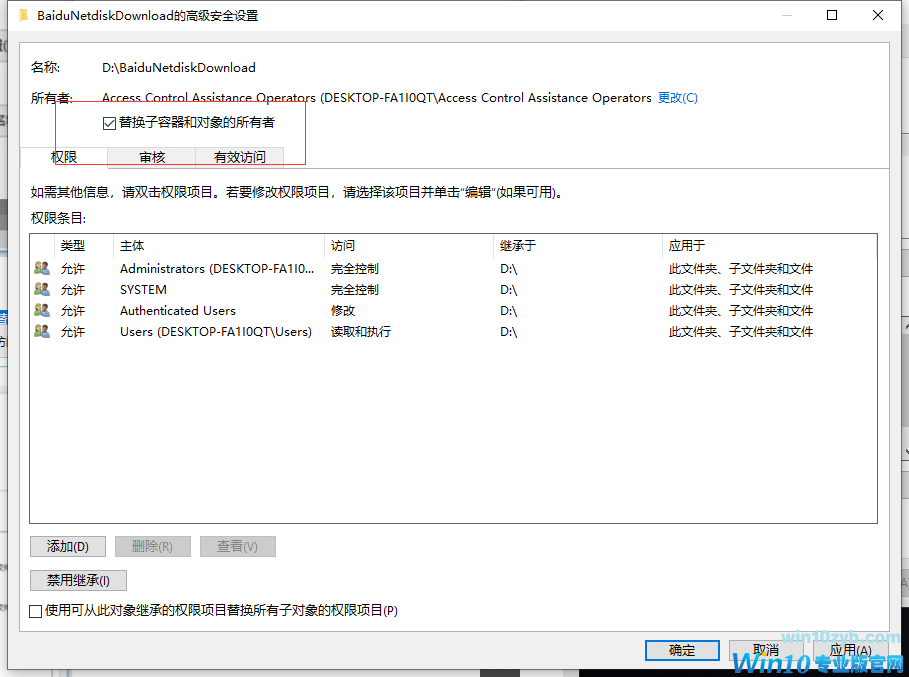The image size is (909, 677).
Task: Toggle 替换子容器和对象的所有者 checkbox
Action: point(110,123)
